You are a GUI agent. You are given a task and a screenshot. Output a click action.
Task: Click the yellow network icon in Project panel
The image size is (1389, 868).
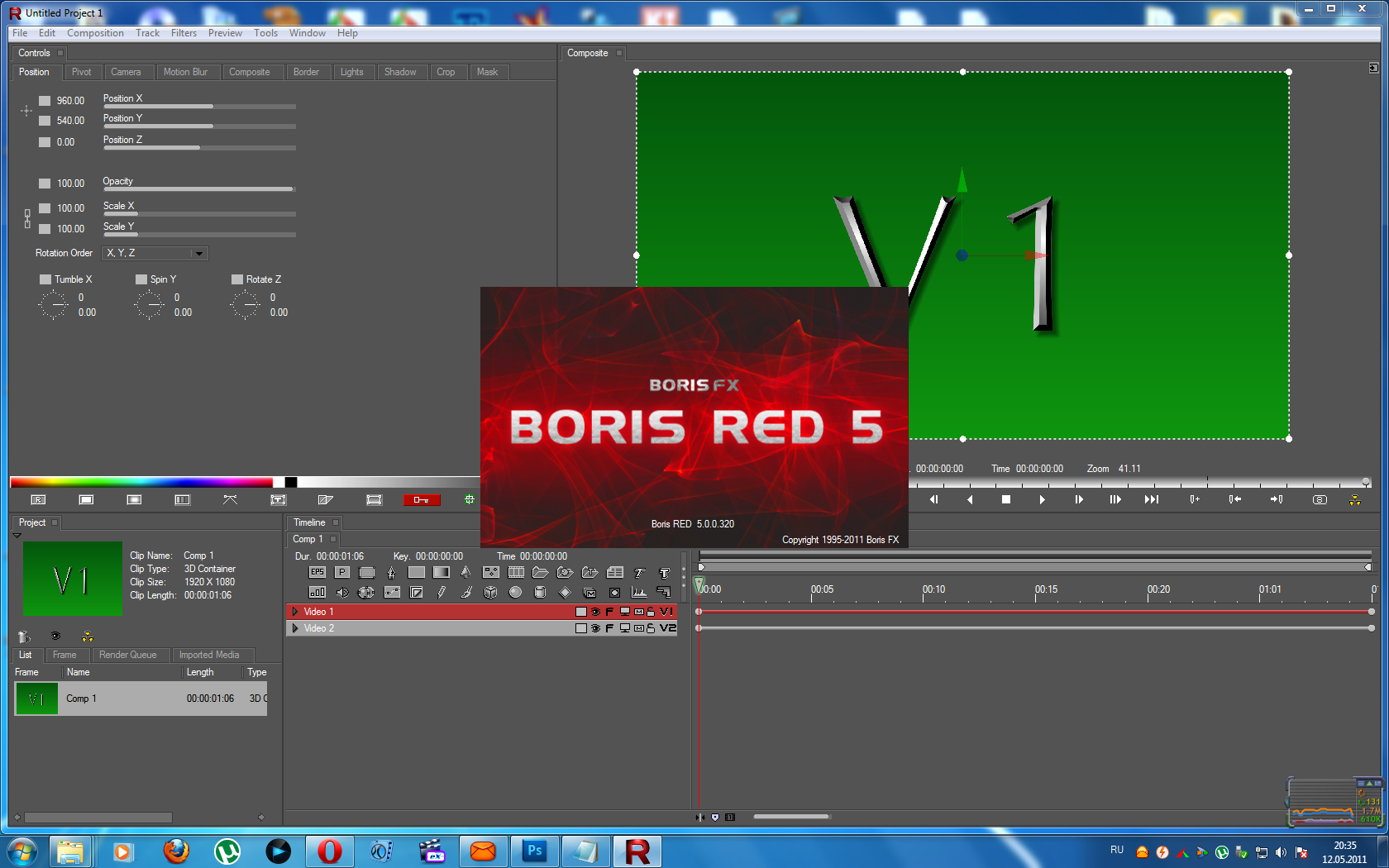click(88, 637)
